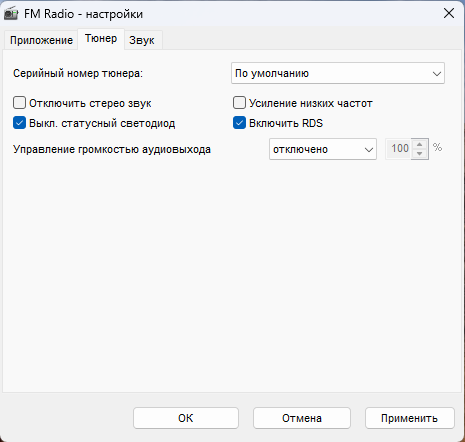Image resolution: width=465 pixels, height=442 pixels.
Task: Uncheck the Включить RDS checkbox
Action: tap(239, 123)
